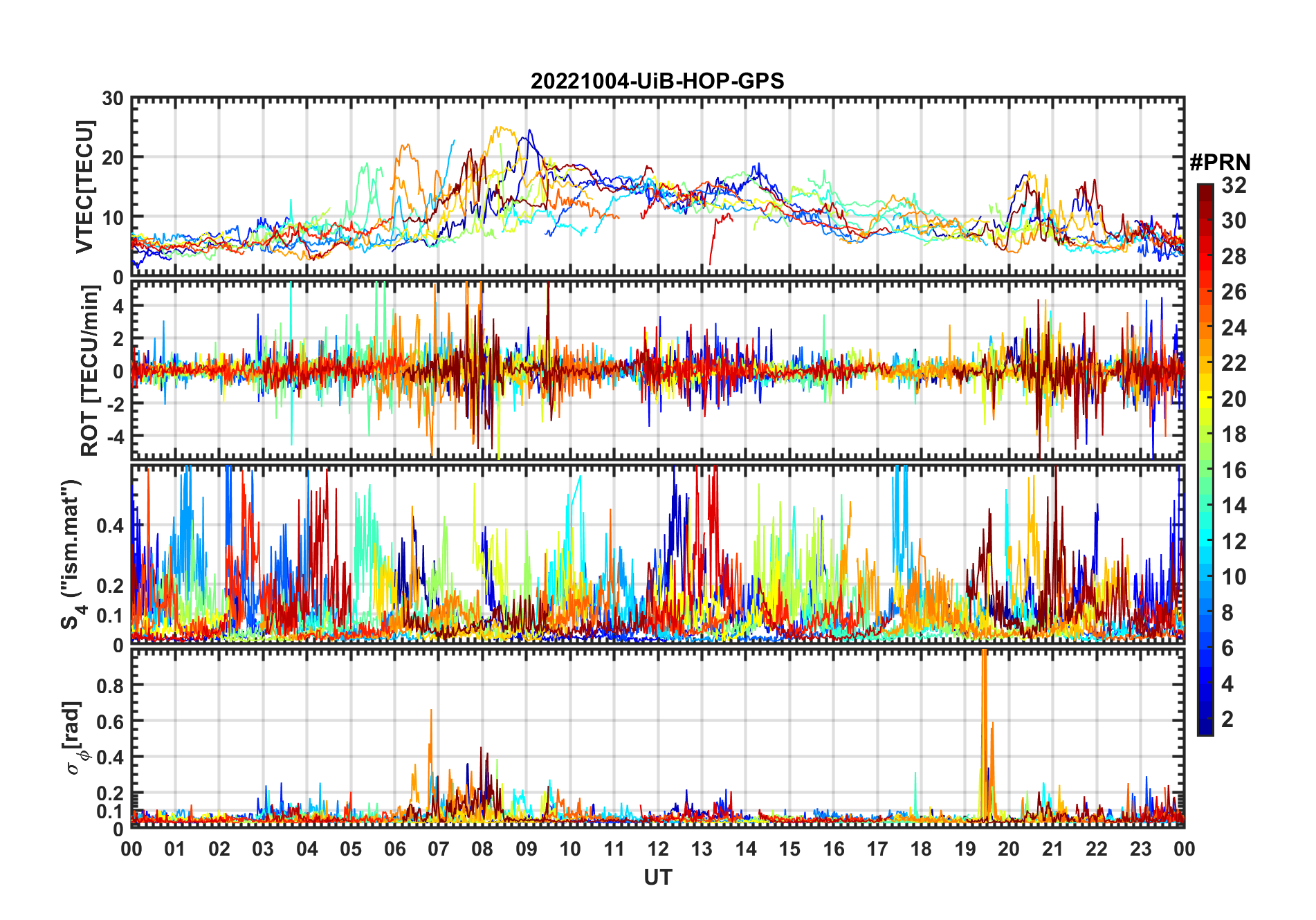Pick colorbar tick label 6
Screen dimensions: 1316x920
click(x=1227, y=648)
